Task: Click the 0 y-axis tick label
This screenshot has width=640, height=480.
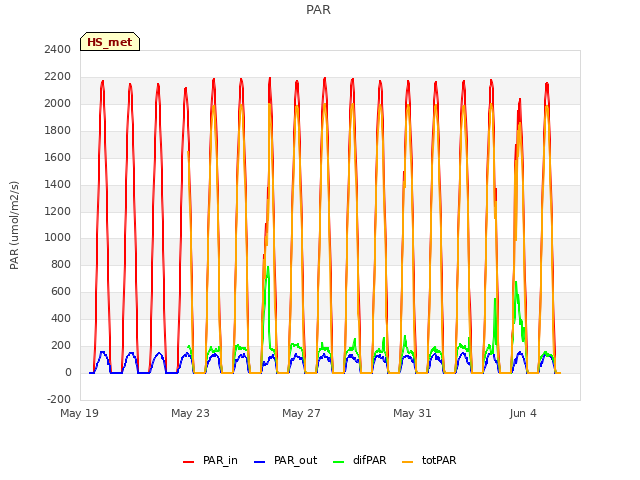Action: [x=68, y=372]
